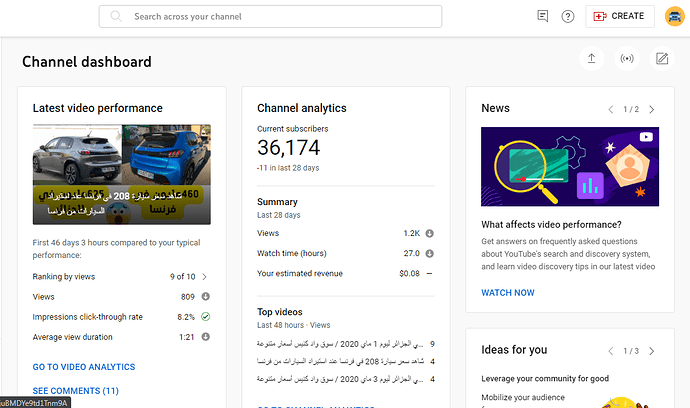Open the News illustration image
This screenshot has width=690, height=408.
[x=570, y=166]
